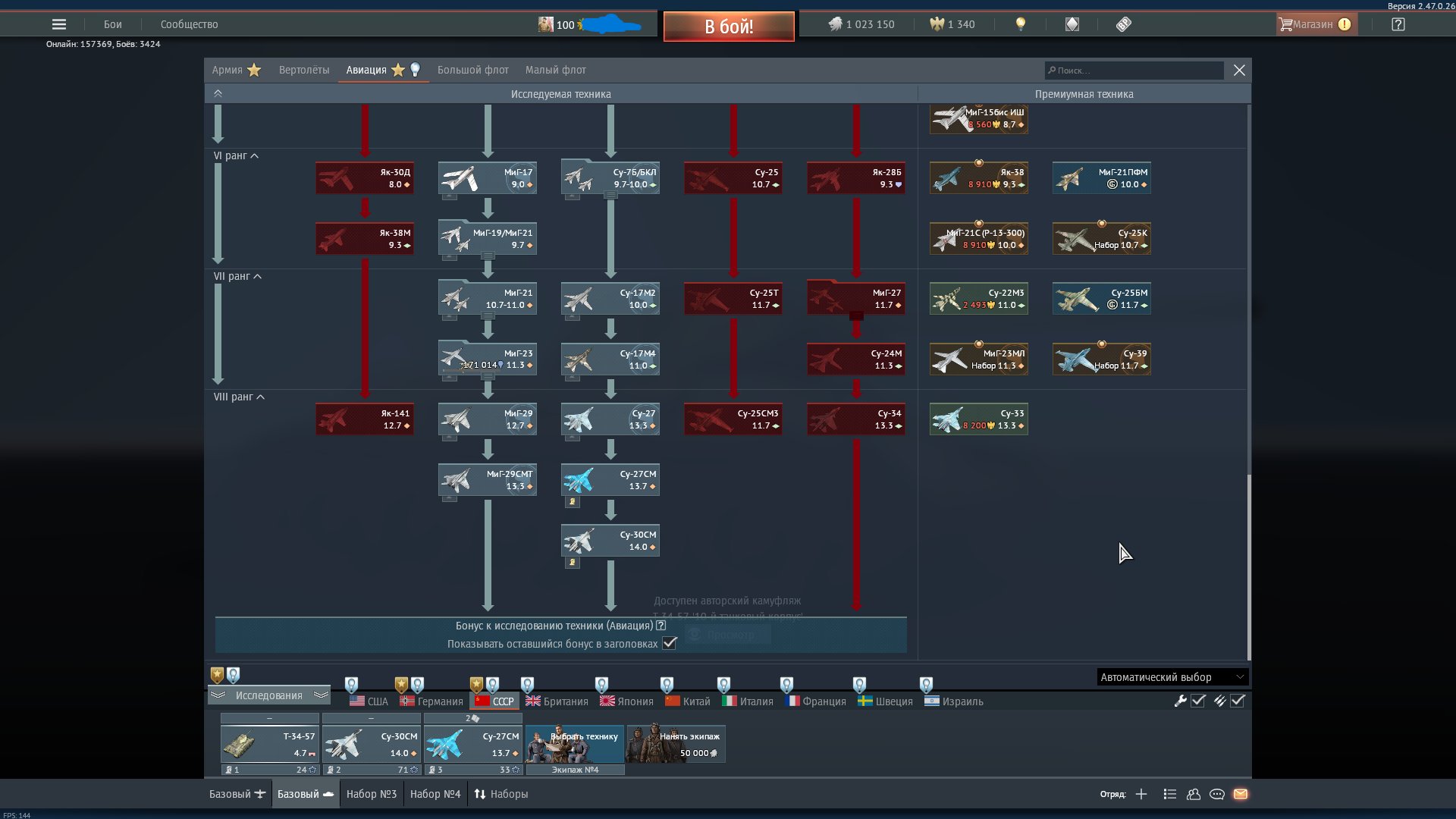Click the warbonds diamond icon

(1072, 24)
